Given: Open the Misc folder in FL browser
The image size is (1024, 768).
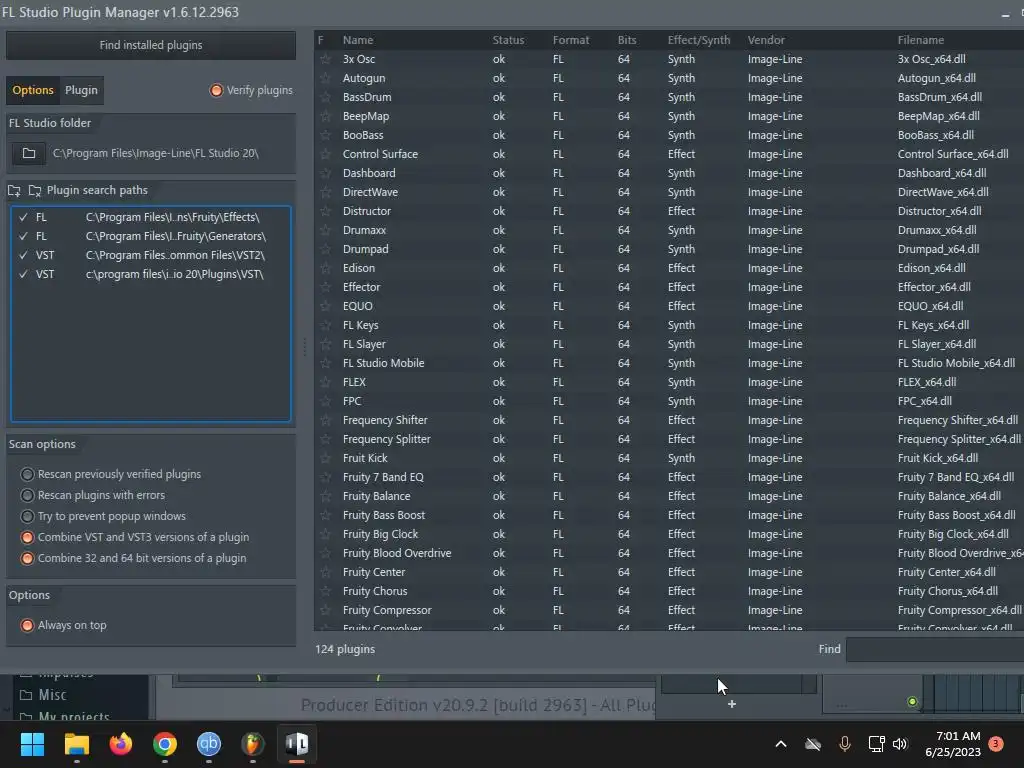Looking at the screenshot, I should [x=44, y=695].
